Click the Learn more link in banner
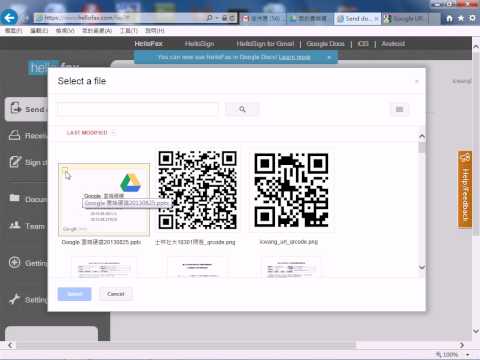This screenshot has height=360, width=480. tap(295, 57)
